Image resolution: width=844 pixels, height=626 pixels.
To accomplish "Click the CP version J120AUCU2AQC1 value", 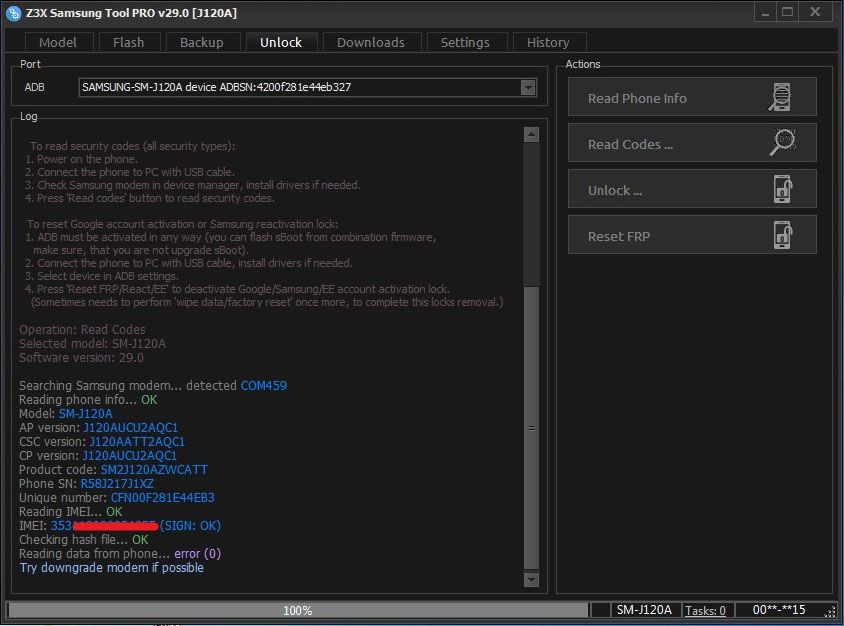I will pyautogui.click(x=130, y=455).
